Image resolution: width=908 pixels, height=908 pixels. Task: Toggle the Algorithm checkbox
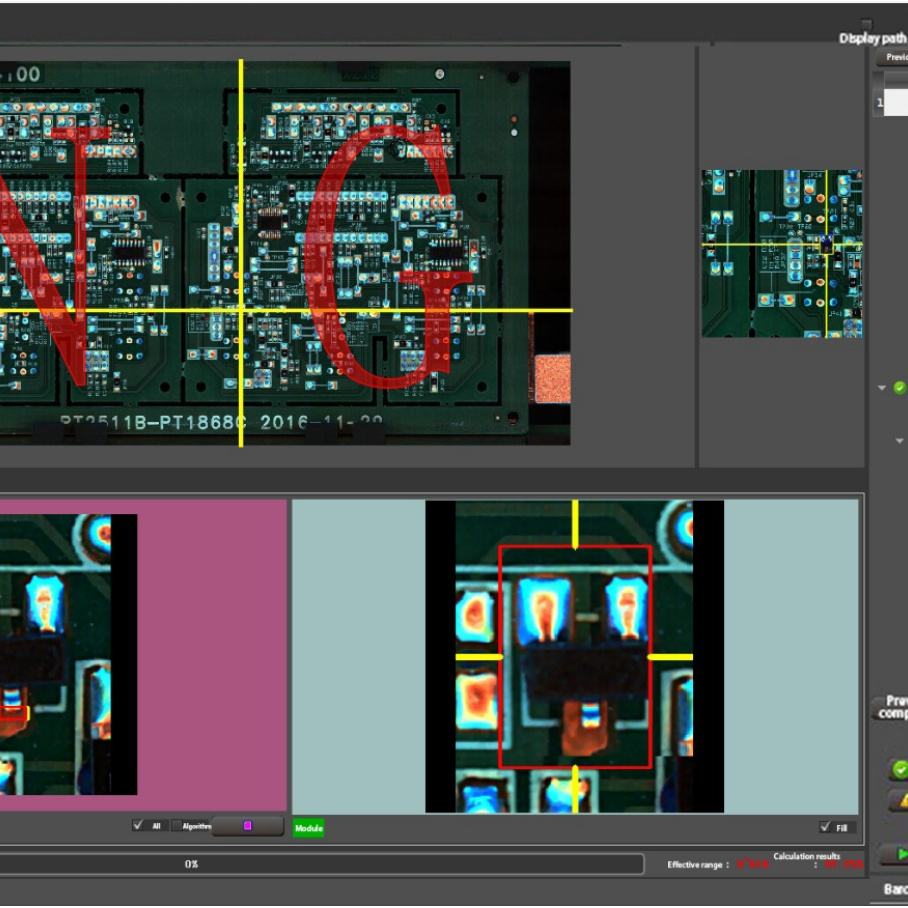(177, 826)
